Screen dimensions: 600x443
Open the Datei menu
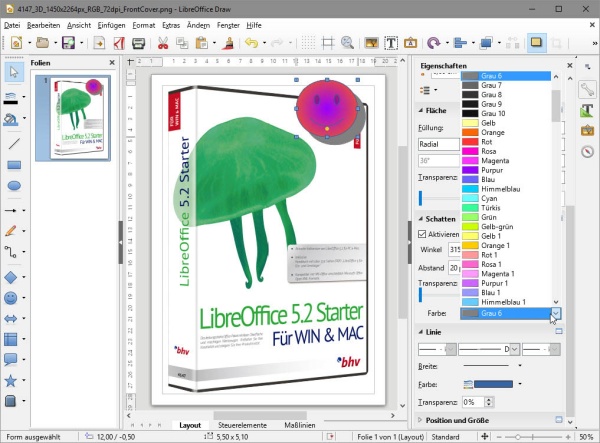12,25
